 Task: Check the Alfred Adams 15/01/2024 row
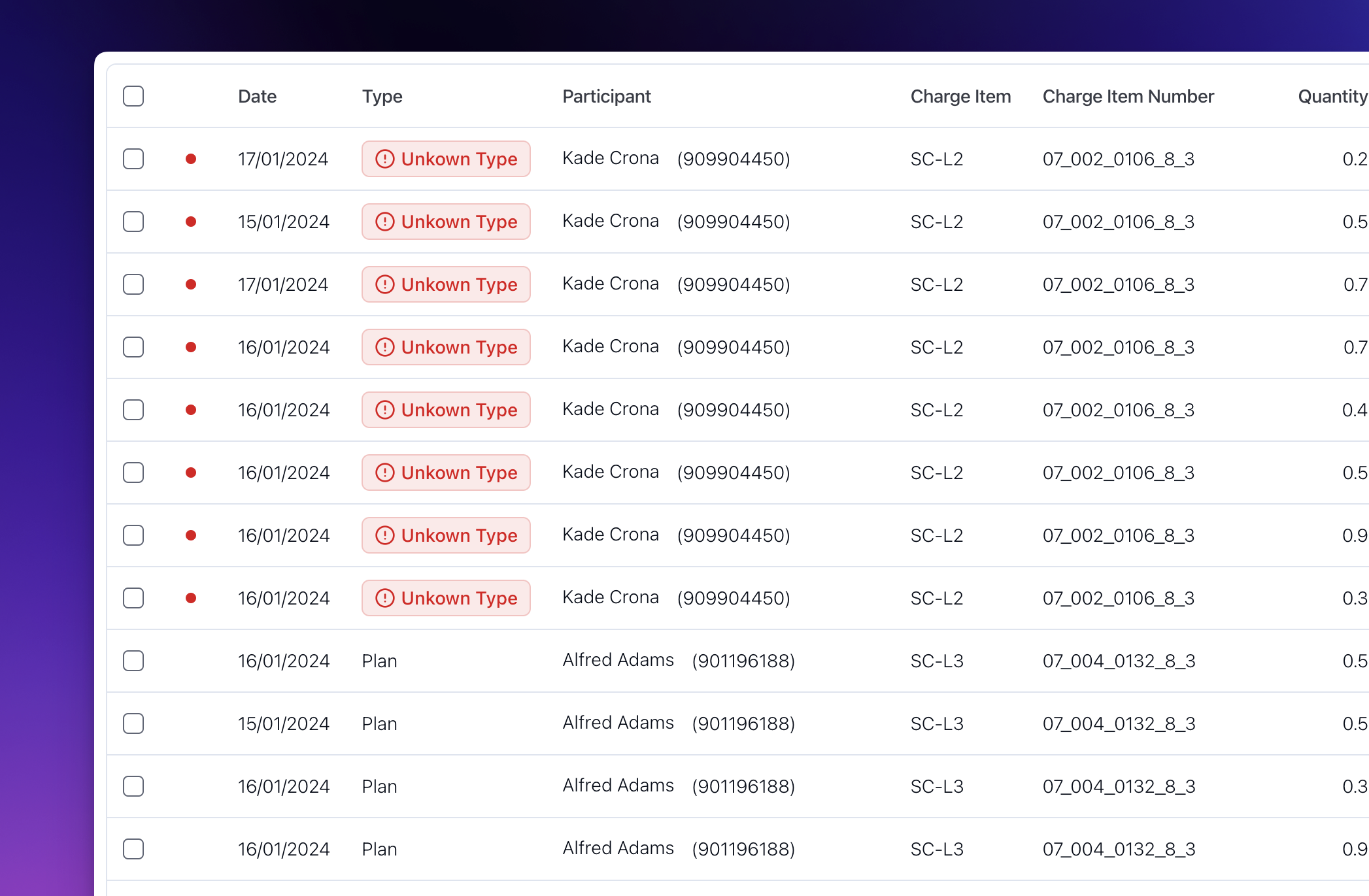(x=133, y=723)
